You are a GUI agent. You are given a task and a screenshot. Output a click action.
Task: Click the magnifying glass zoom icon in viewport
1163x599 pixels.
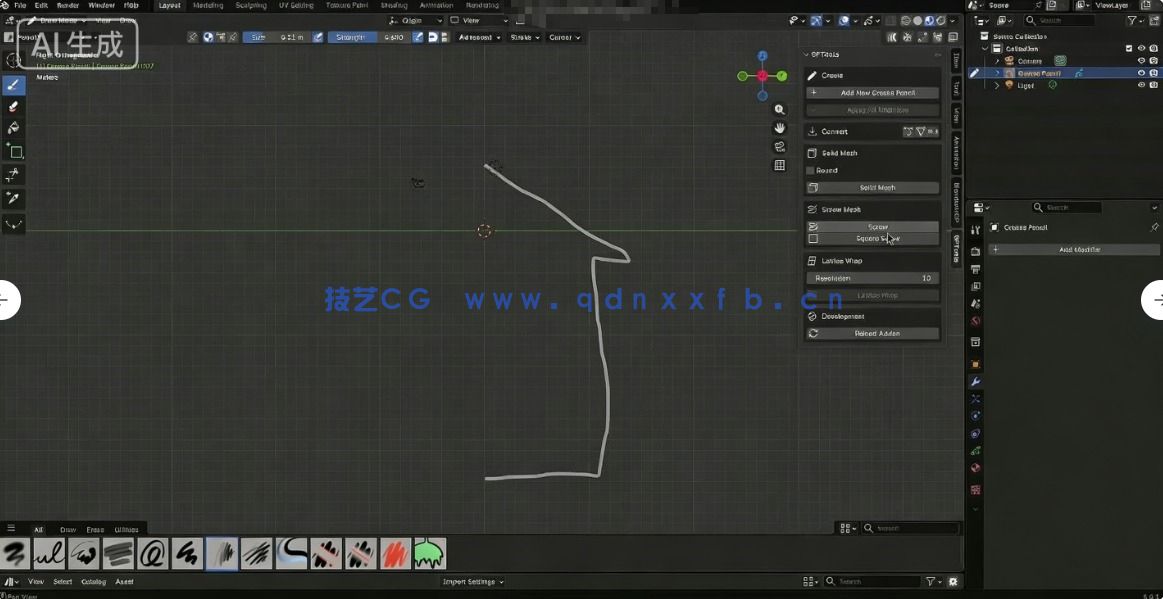click(780, 109)
